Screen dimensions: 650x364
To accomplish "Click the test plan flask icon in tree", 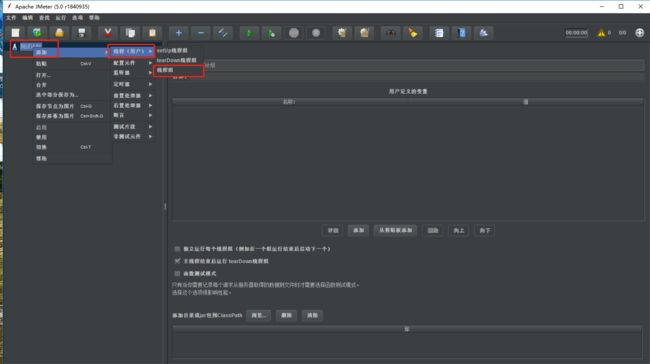I will point(15,46).
